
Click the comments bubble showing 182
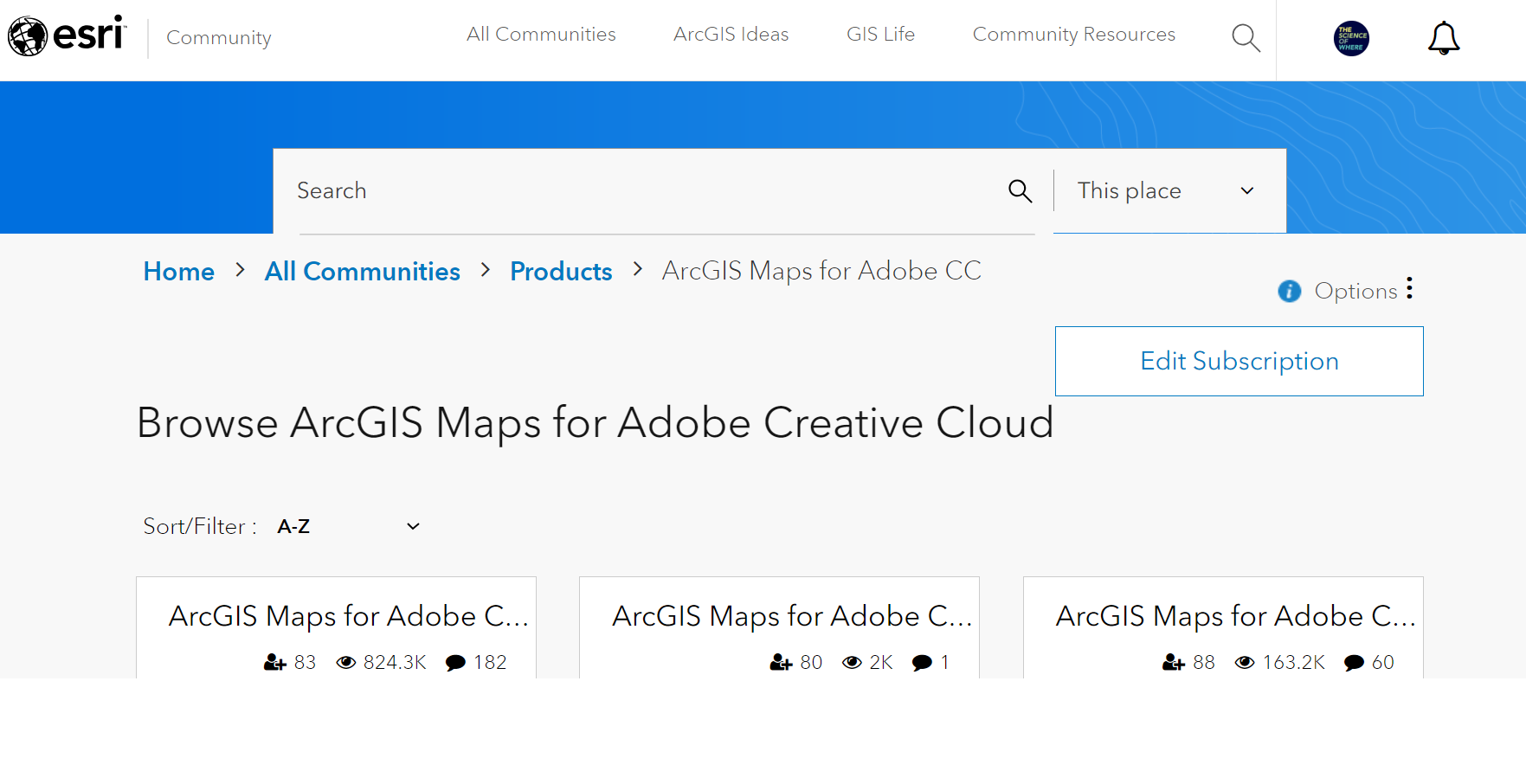tap(454, 662)
